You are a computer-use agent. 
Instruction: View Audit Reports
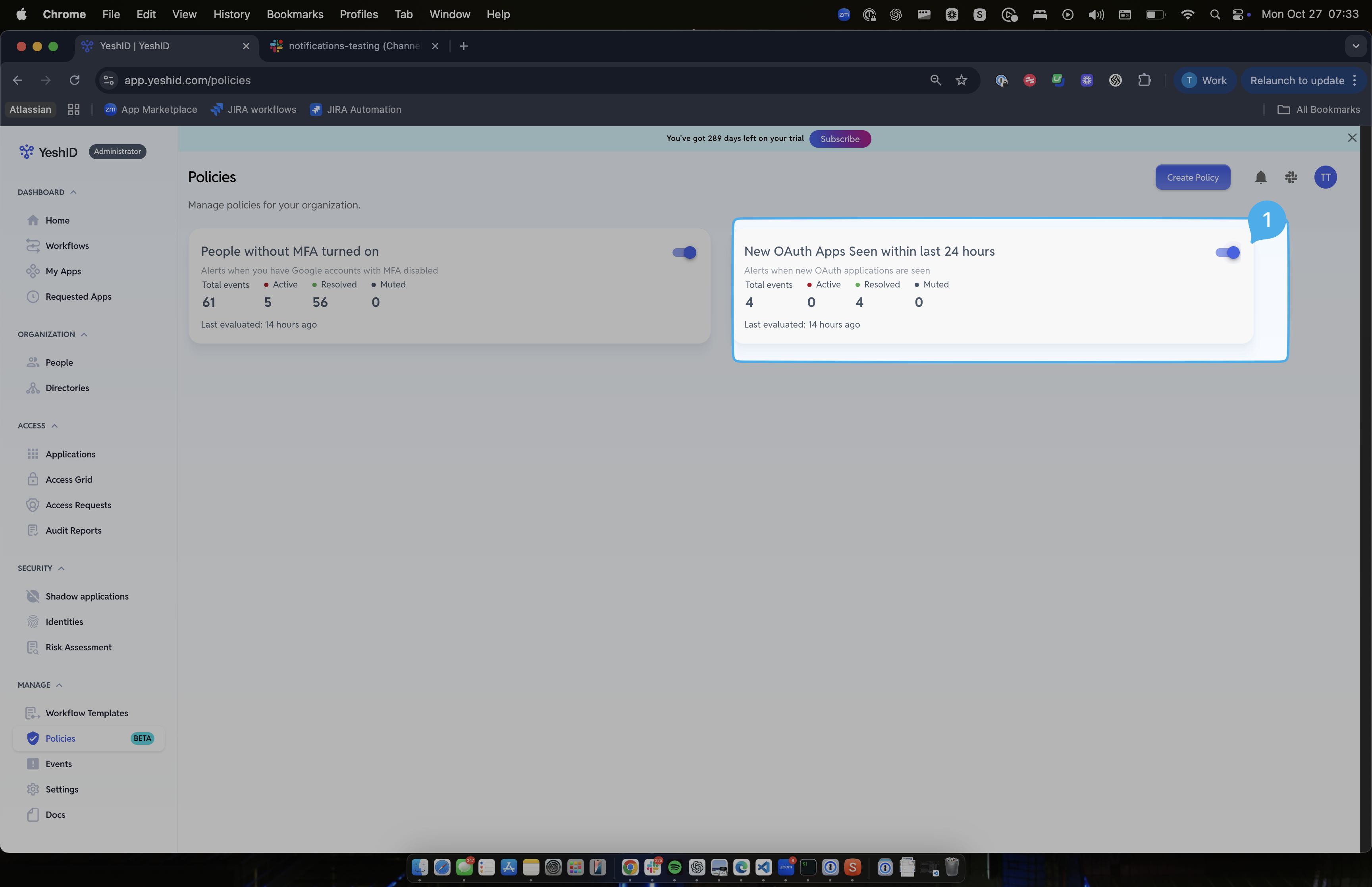[x=73, y=530]
